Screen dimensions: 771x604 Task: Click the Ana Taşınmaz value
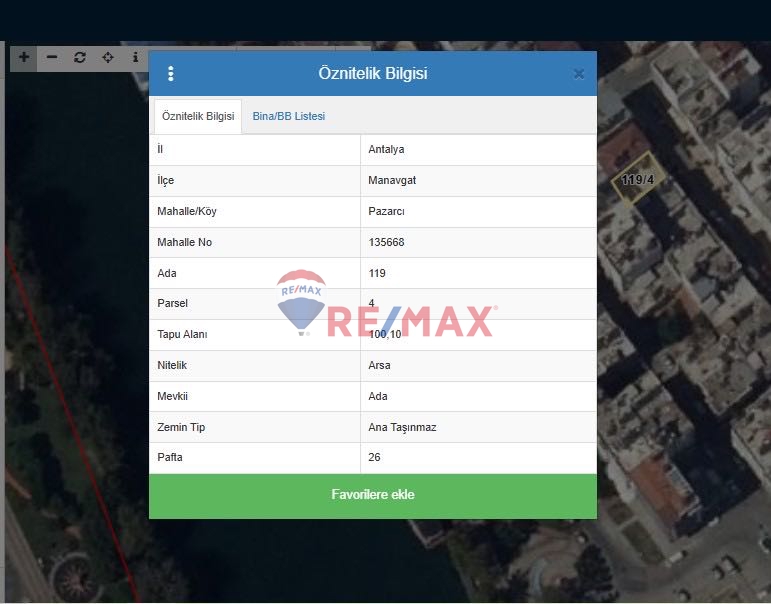coord(402,427)
